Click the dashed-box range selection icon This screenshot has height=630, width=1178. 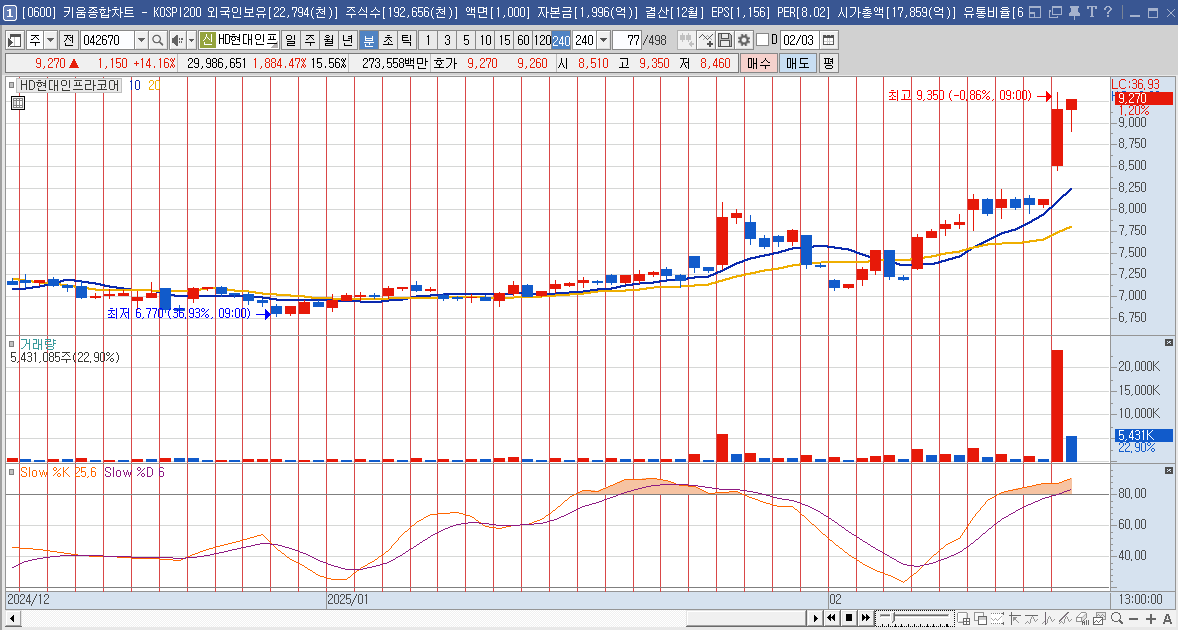coord(997,618)
